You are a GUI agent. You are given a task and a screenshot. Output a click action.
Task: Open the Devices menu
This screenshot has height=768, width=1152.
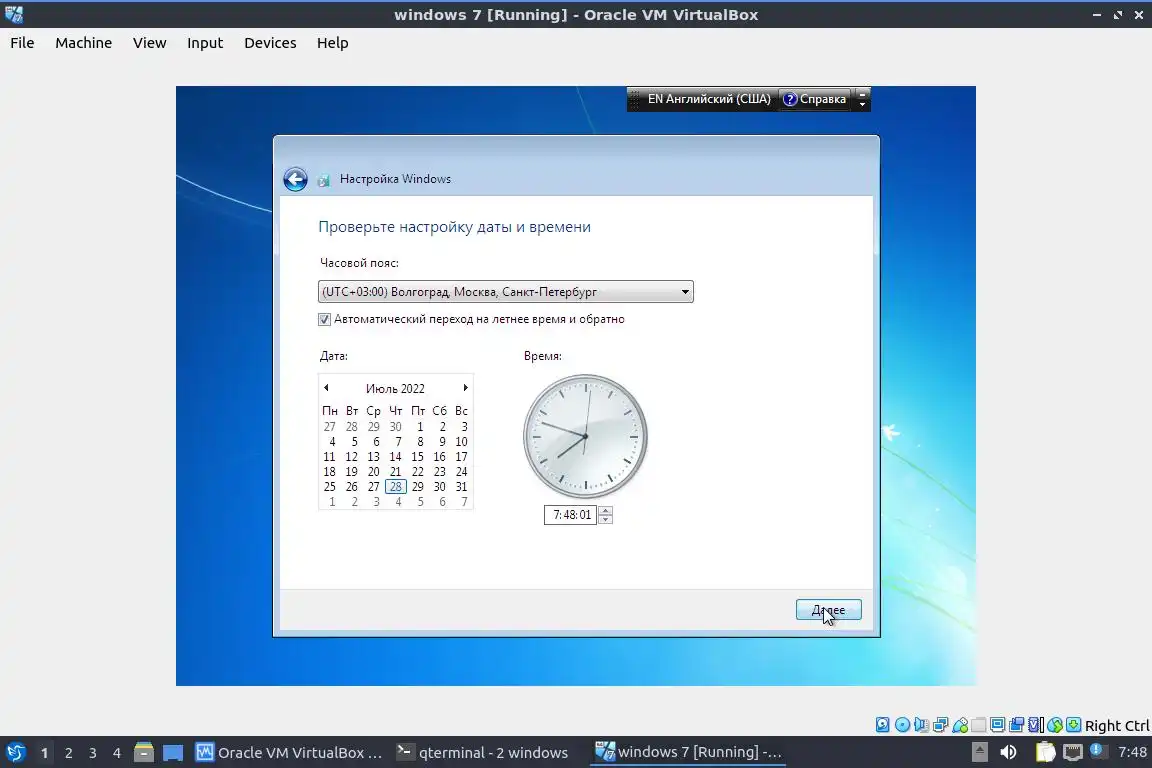pyautogui.click(x=270, y=43)
